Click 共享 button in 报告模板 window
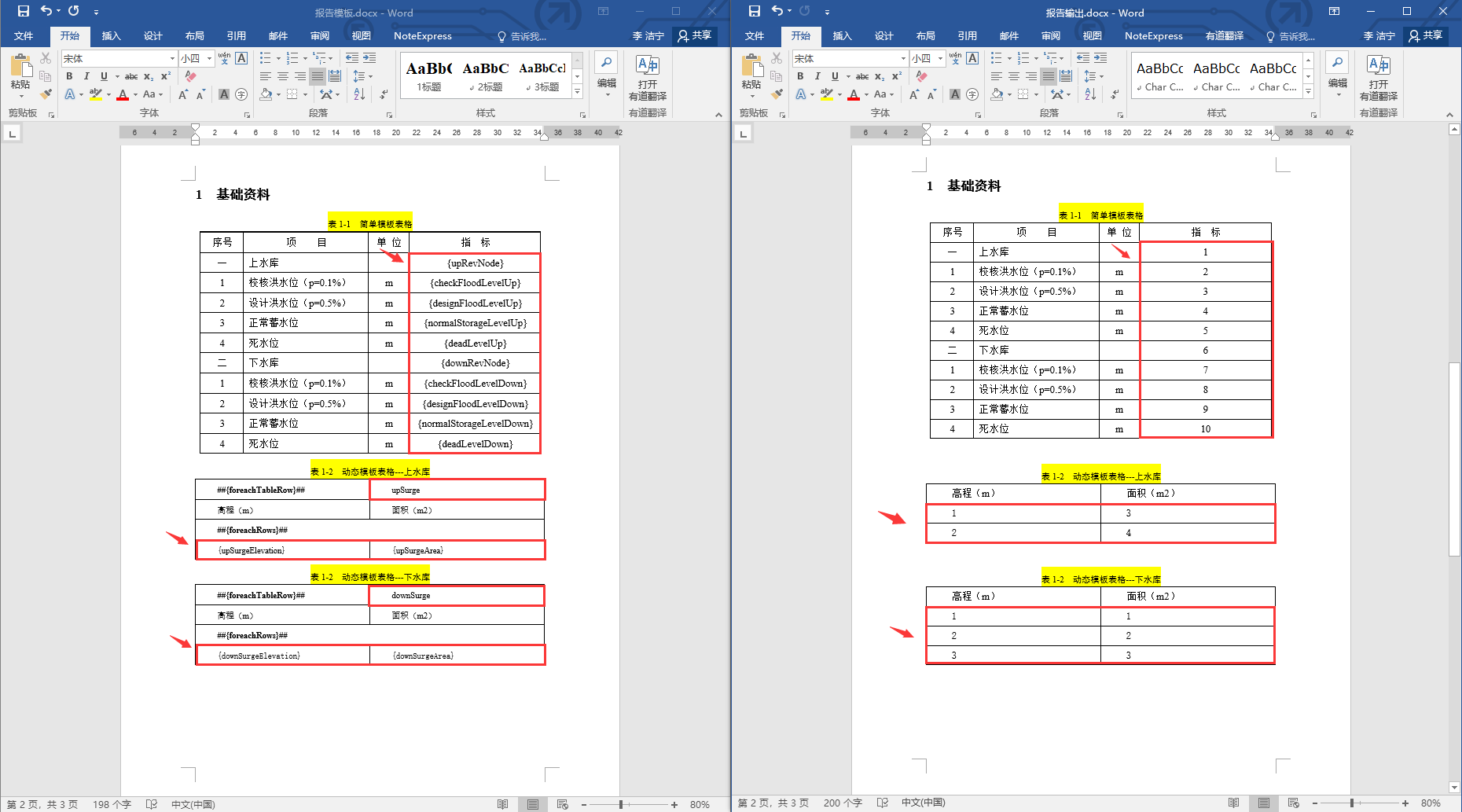This screenshot has width=1462, height=812. coord(695,35)
